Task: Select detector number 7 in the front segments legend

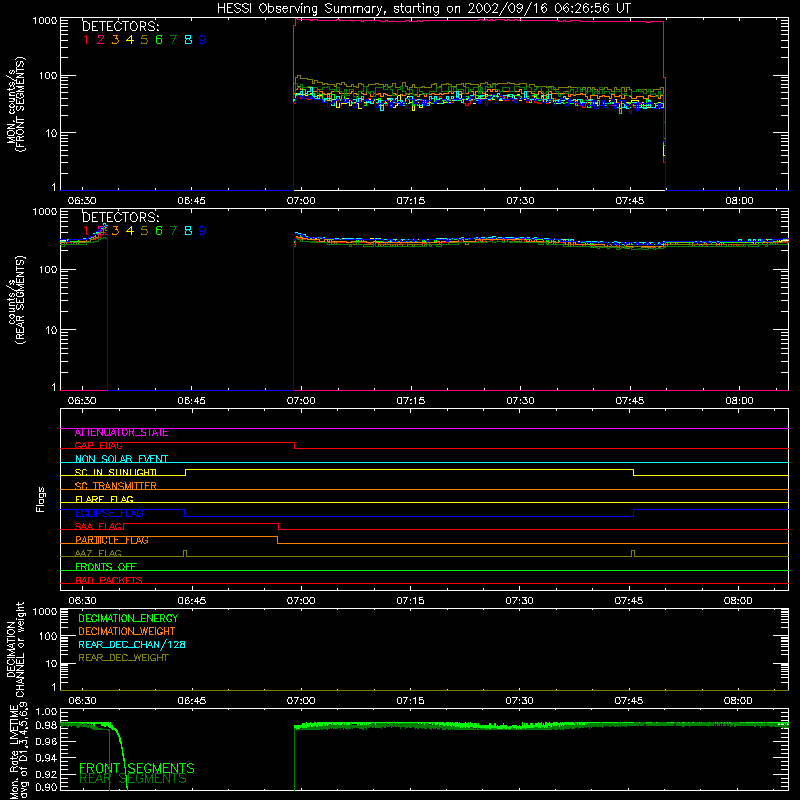Action: (x=173, y=40)
